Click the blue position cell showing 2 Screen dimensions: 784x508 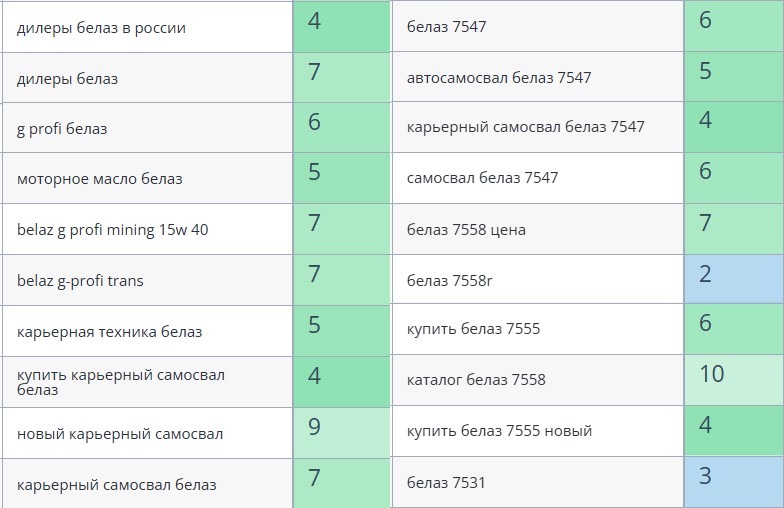[733, 279]
